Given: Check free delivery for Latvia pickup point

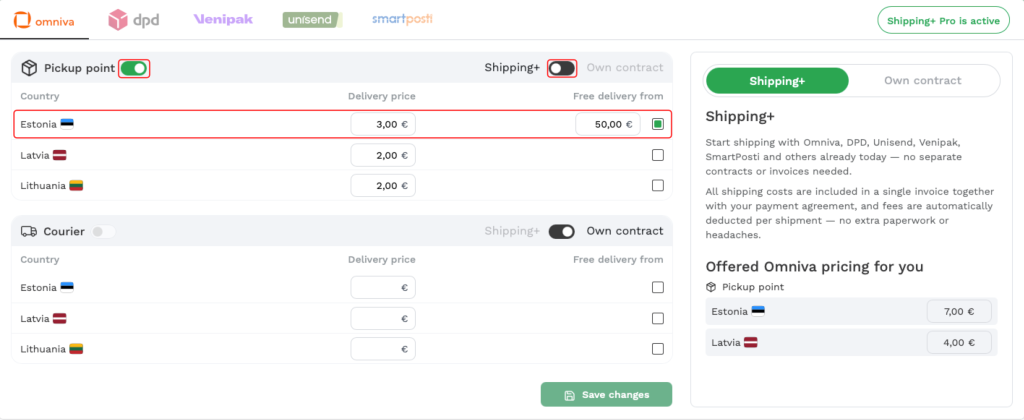Looking at the screenshot, I should (657, 155).
